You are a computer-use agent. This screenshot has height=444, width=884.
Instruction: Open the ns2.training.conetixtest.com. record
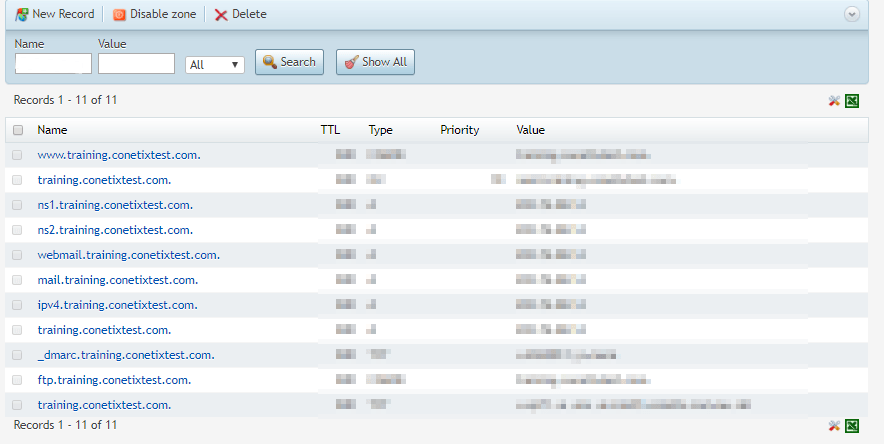tap(115, 230)
